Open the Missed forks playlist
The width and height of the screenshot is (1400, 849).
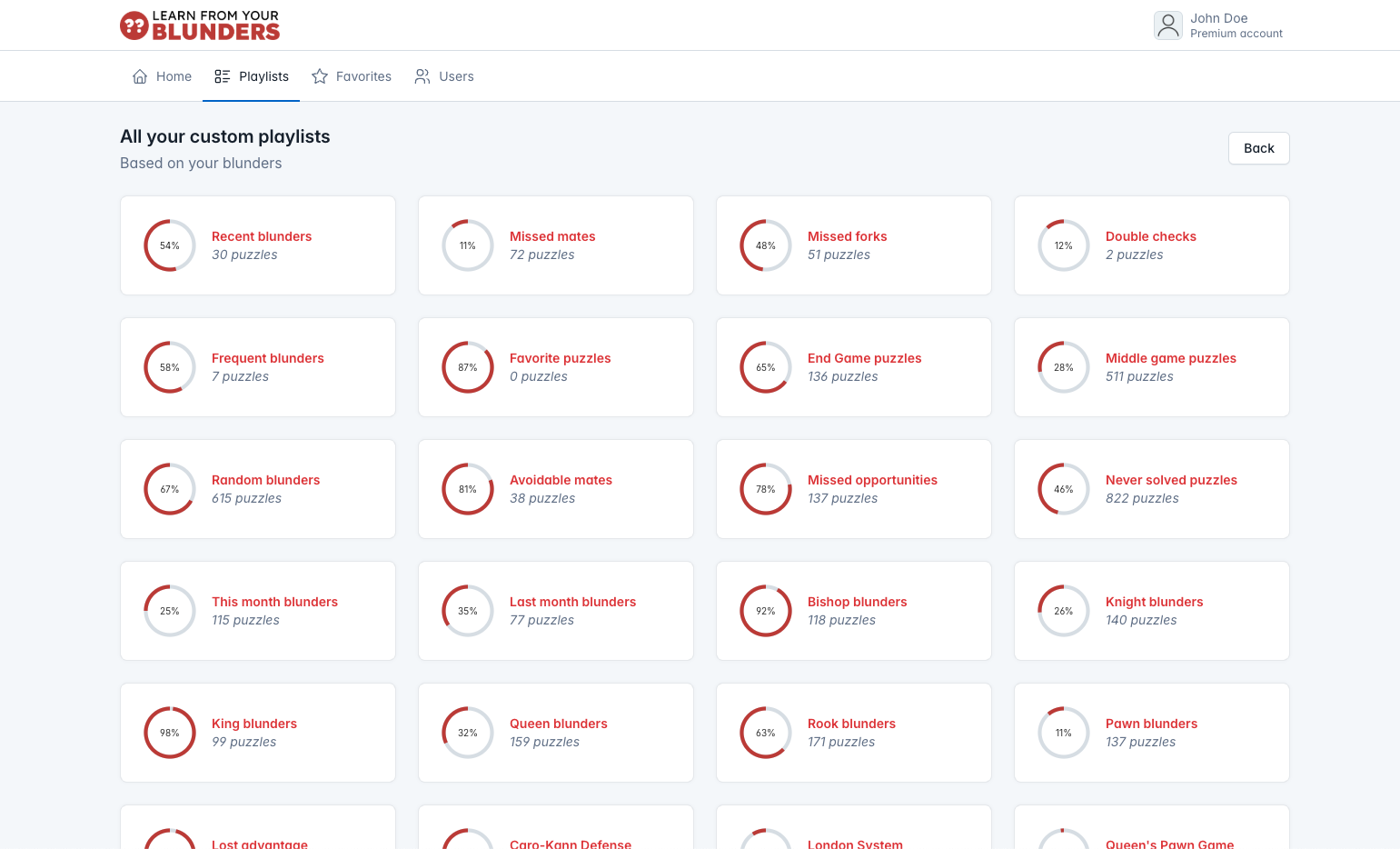click(854, 245)
